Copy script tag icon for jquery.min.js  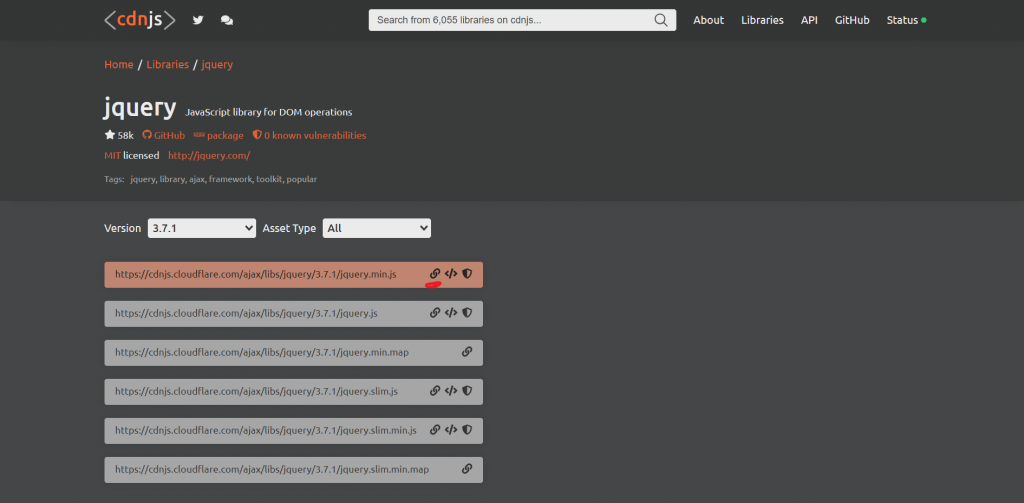click(x=451, y=274)
